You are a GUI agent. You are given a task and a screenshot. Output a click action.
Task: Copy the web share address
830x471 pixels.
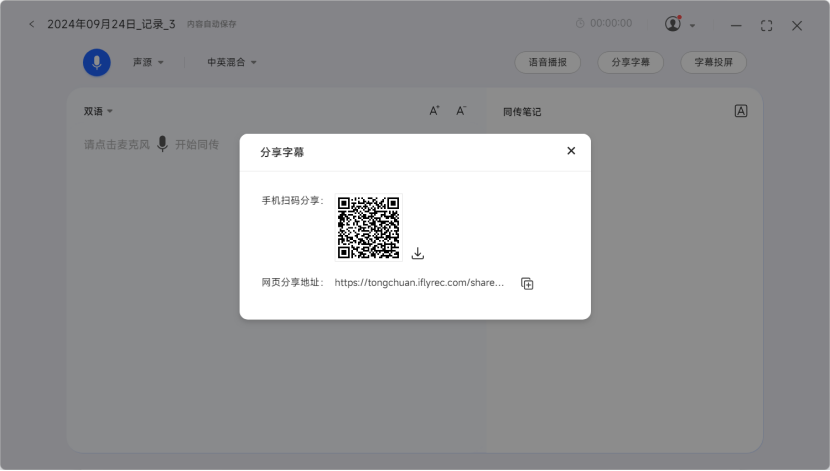tap(527, 284)
